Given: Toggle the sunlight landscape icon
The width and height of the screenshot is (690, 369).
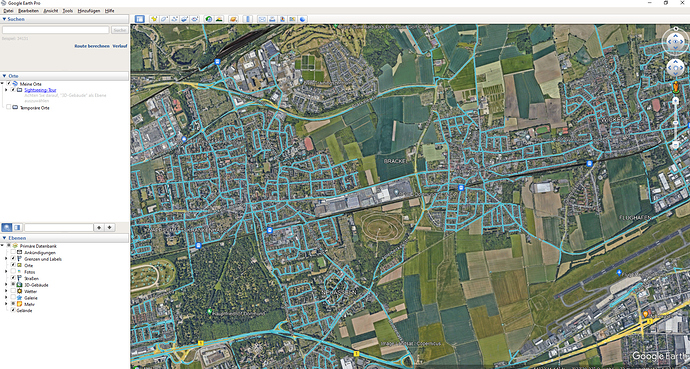Looking at the screenshot, I should point(219,19).
